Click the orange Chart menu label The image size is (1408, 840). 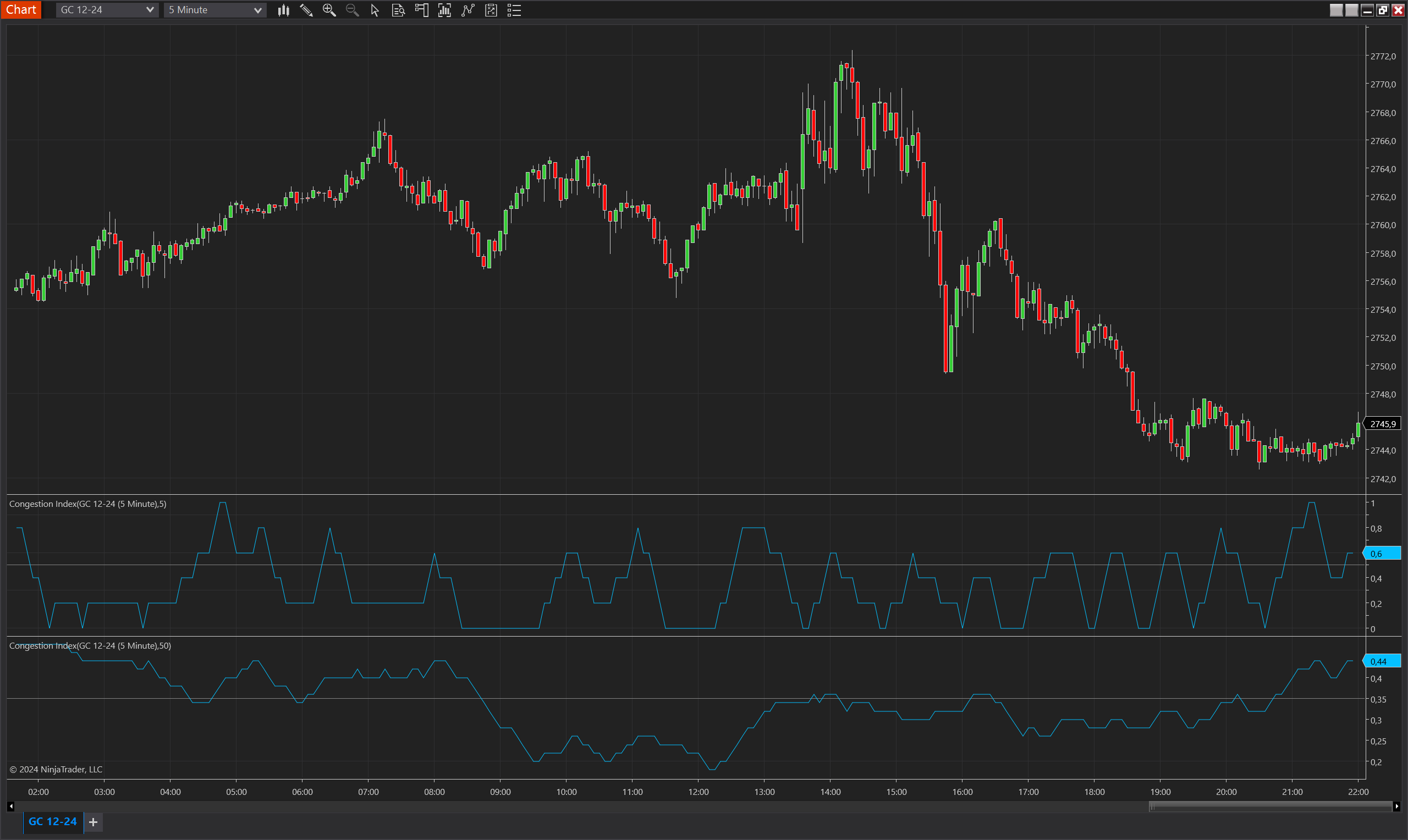21,10
